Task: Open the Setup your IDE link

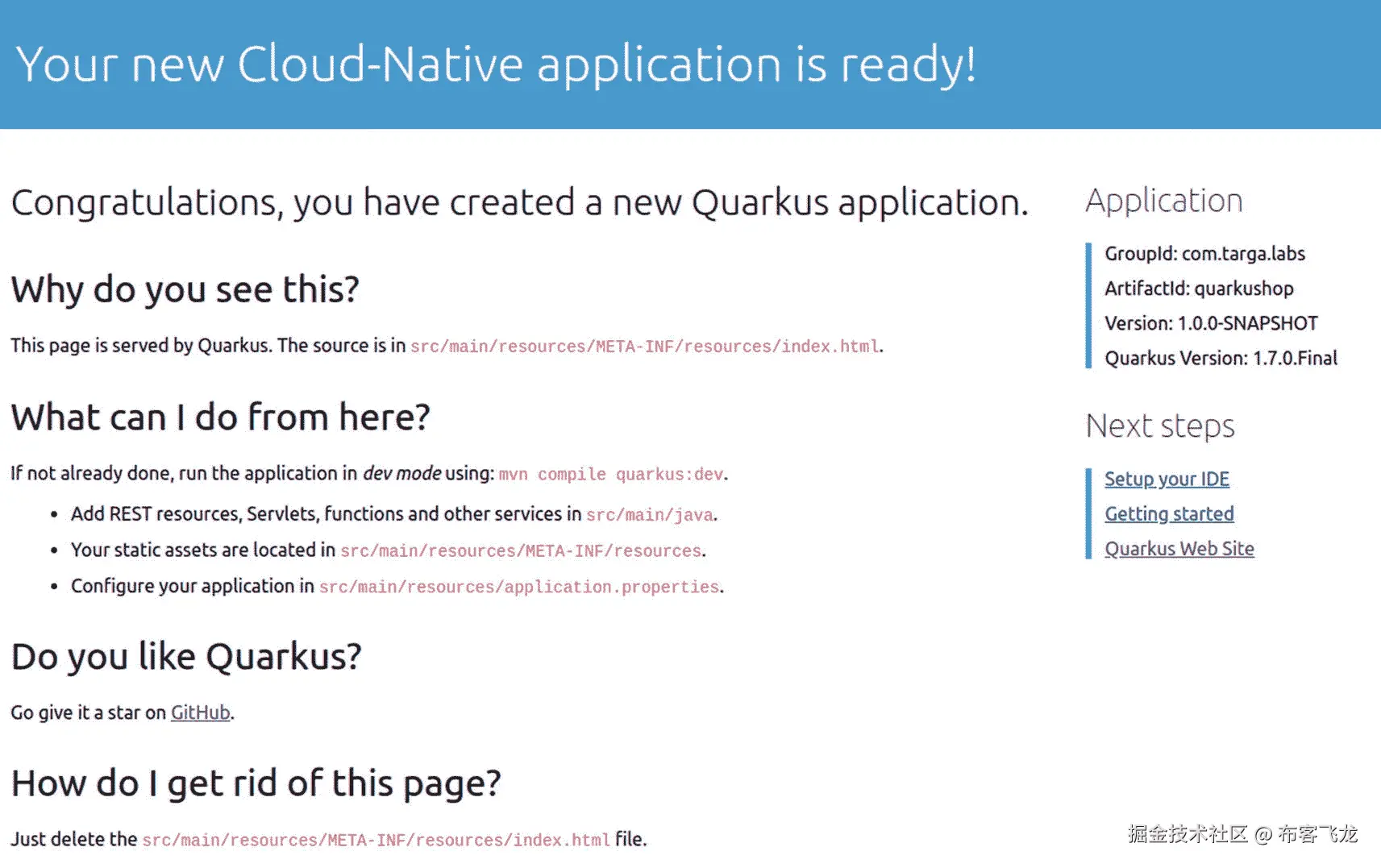Action: (1167, 480)
